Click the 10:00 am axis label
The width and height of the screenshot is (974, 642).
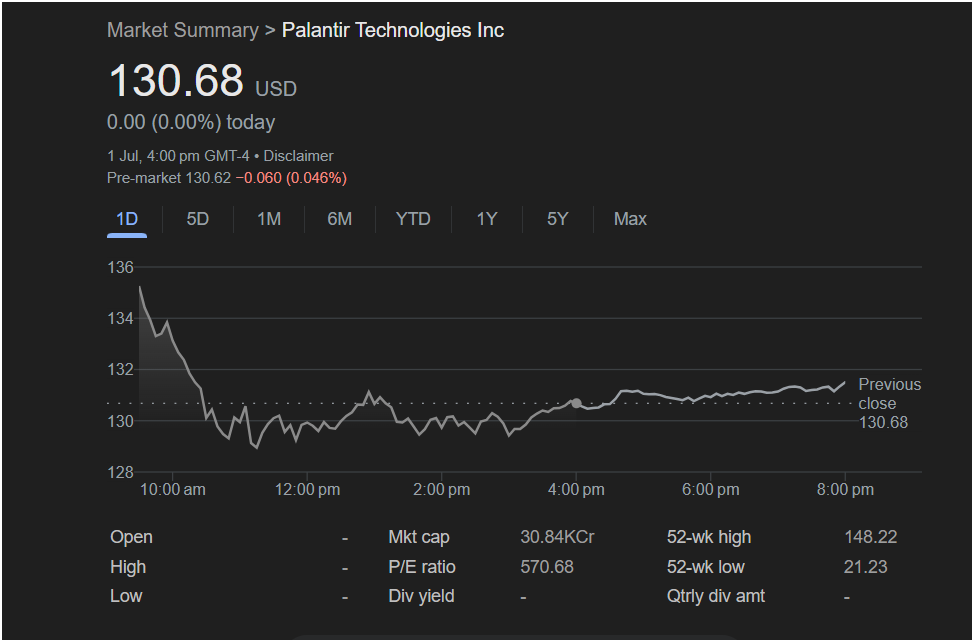tap(173, 490)
